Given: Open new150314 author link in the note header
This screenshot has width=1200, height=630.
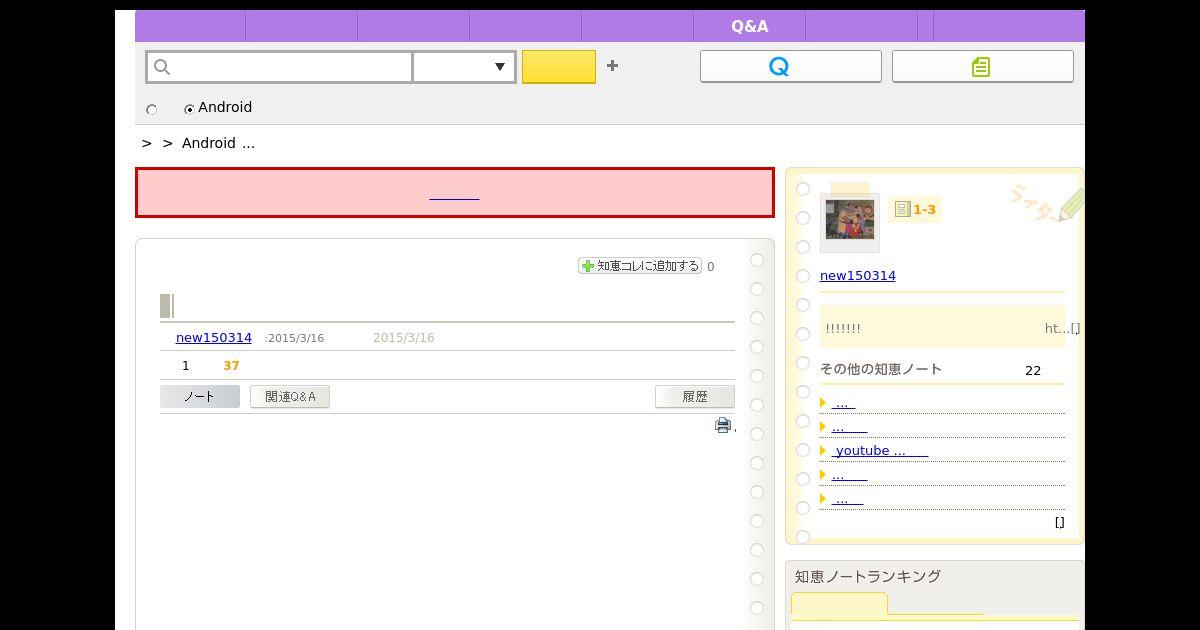Looking at the screenshot, I should coord(214,338).
